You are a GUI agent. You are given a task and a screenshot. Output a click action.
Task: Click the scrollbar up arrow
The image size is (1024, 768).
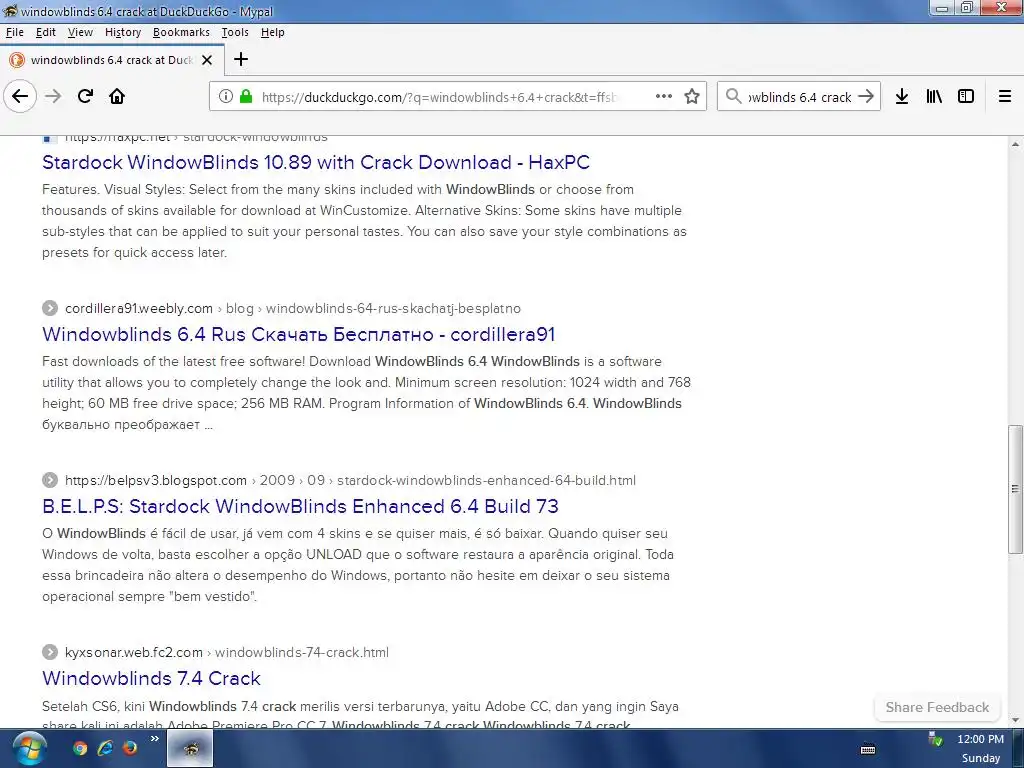(x=1015, y=144)
